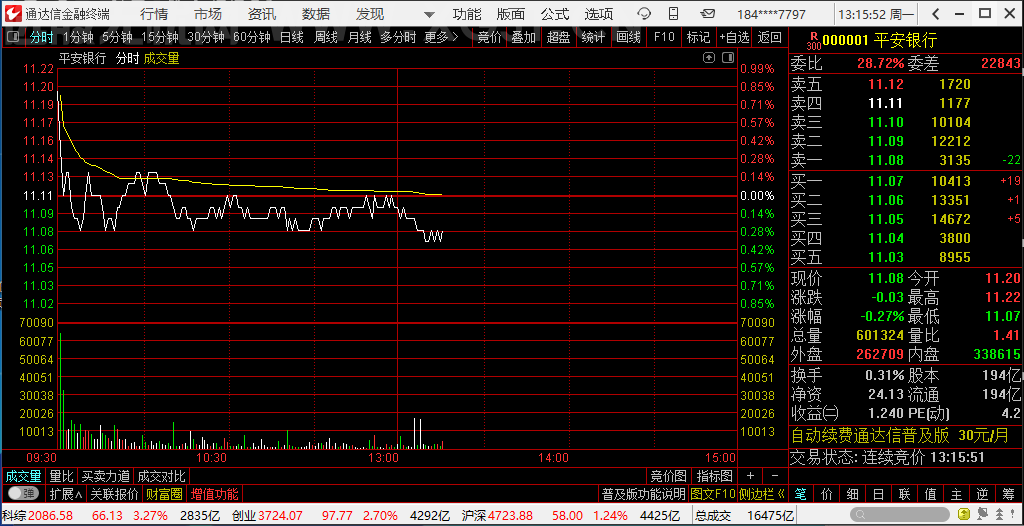Open 多分时 multi-day view
The height and width of the screenshot is (526, 1024).
click(398, 37)
